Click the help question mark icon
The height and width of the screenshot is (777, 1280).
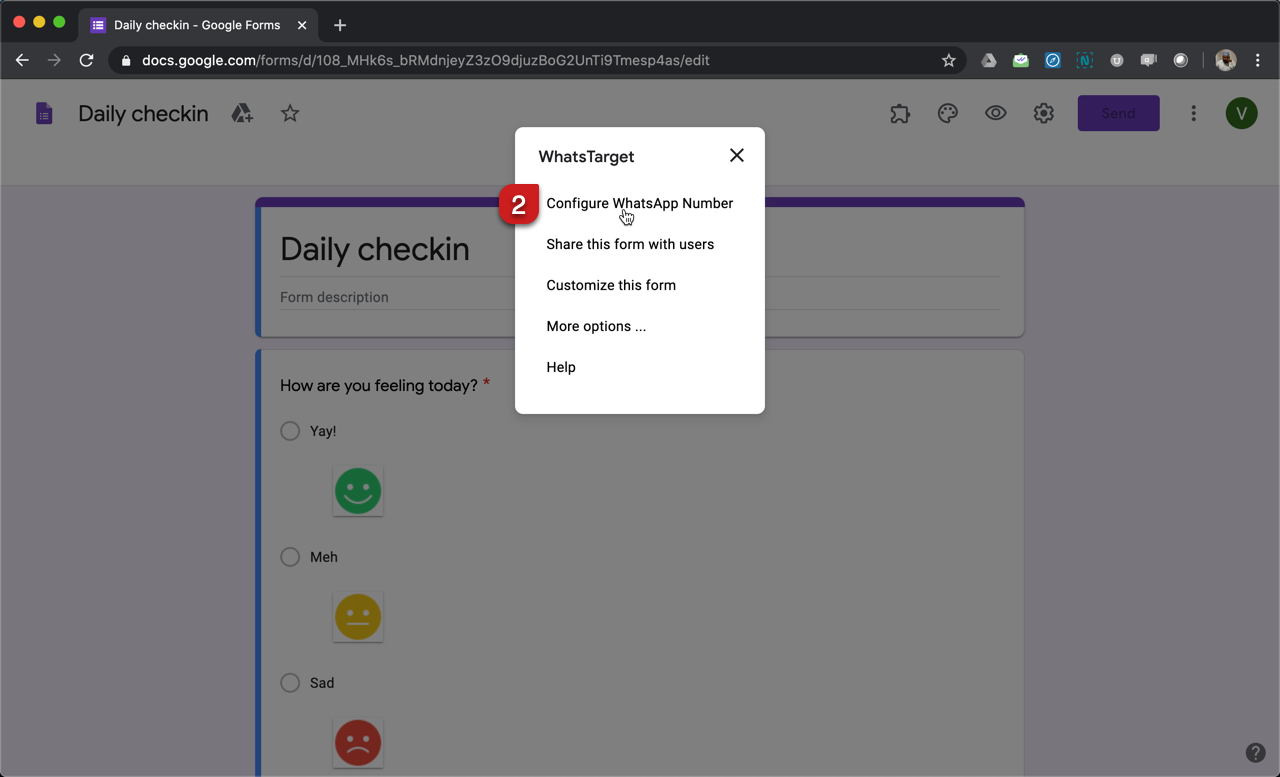tap(1255, 753)
